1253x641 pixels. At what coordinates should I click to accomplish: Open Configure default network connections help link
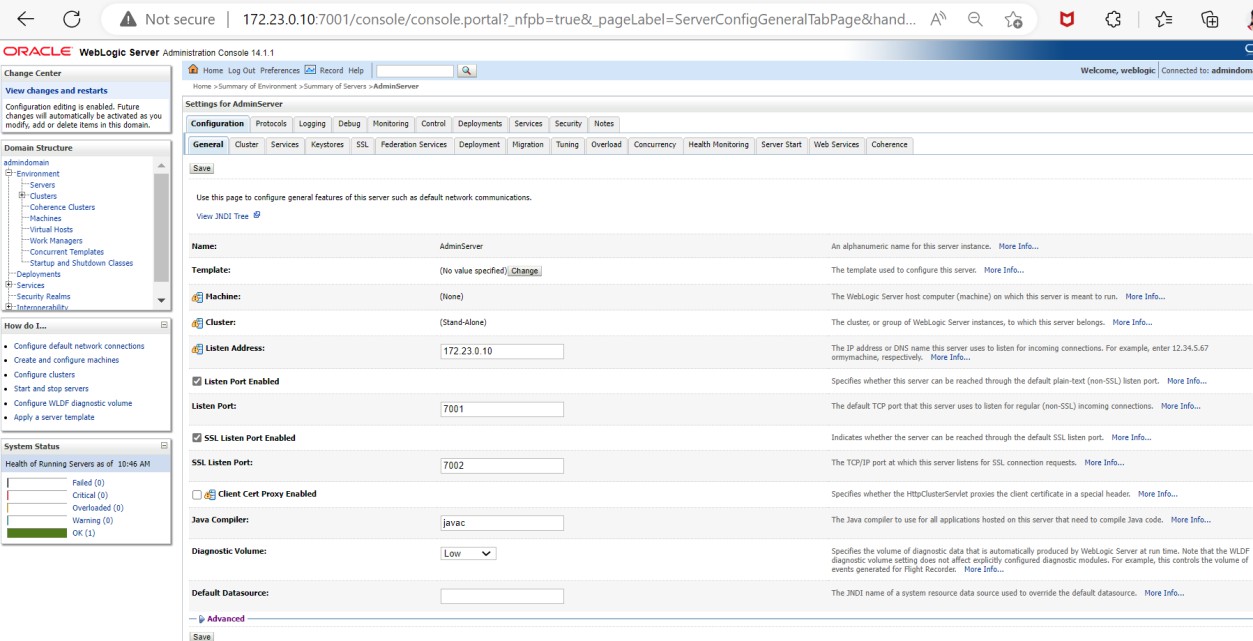[x=79, y=346]
